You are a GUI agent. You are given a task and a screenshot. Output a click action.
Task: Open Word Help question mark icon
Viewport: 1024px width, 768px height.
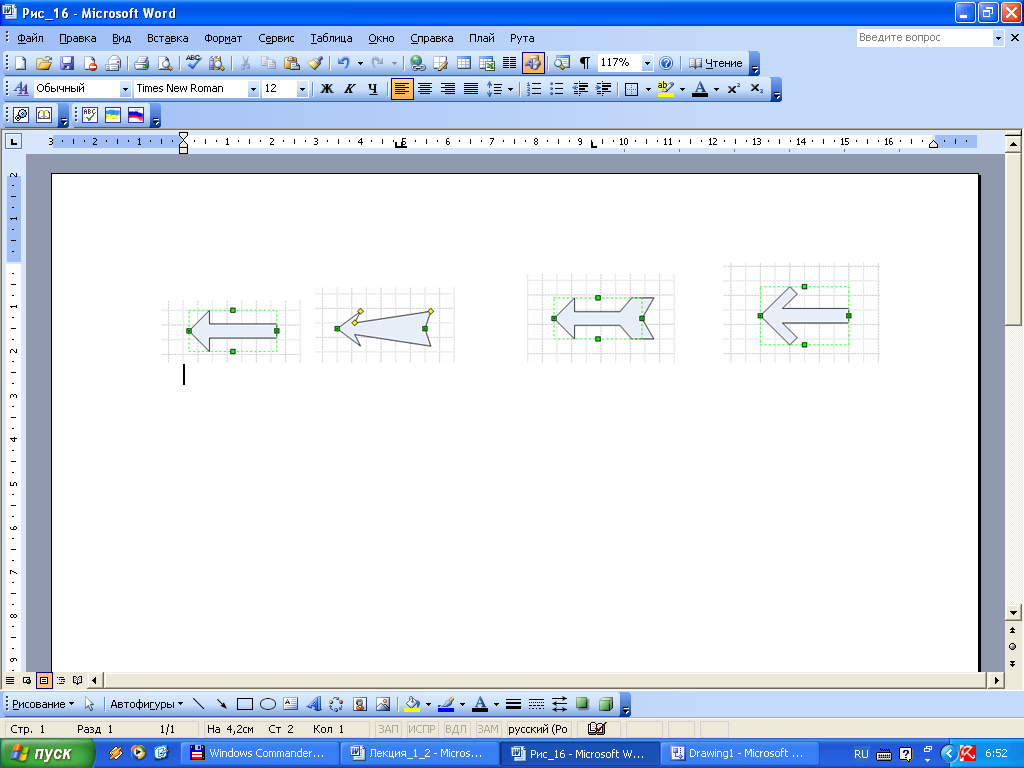tap(665, 63)
